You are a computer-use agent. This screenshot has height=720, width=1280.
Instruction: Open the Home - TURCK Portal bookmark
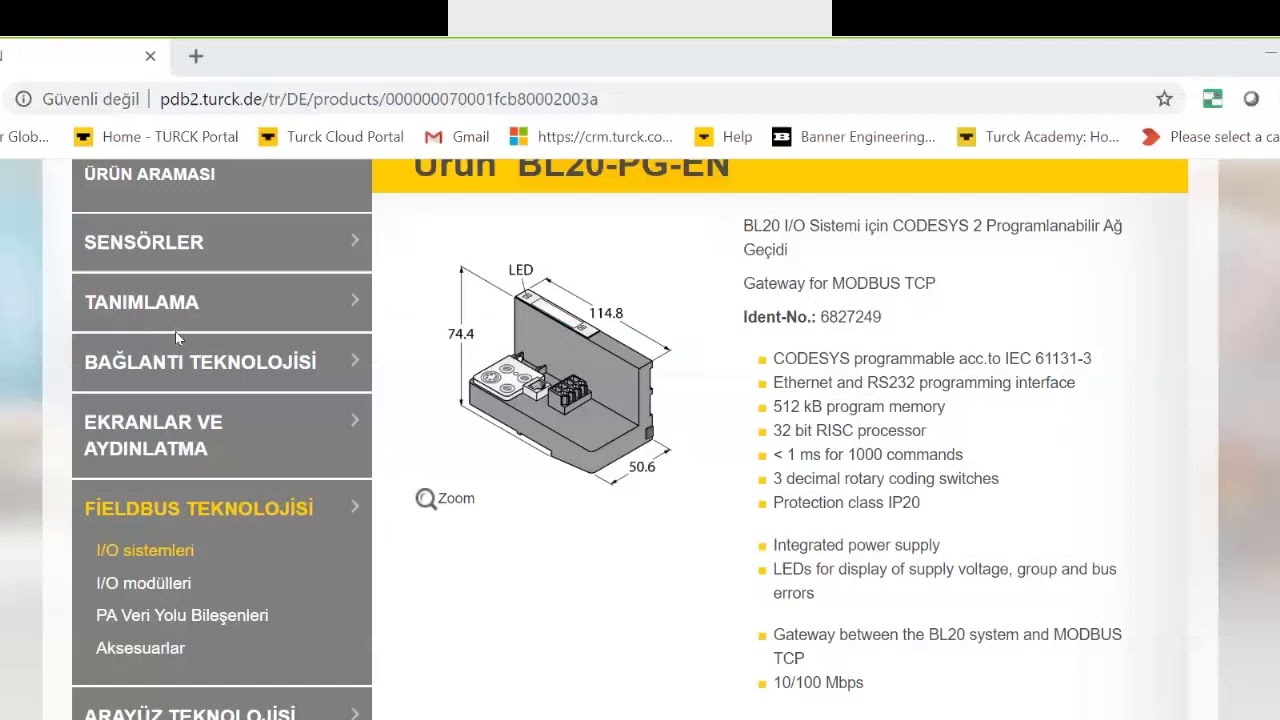(x=156, y=137)
